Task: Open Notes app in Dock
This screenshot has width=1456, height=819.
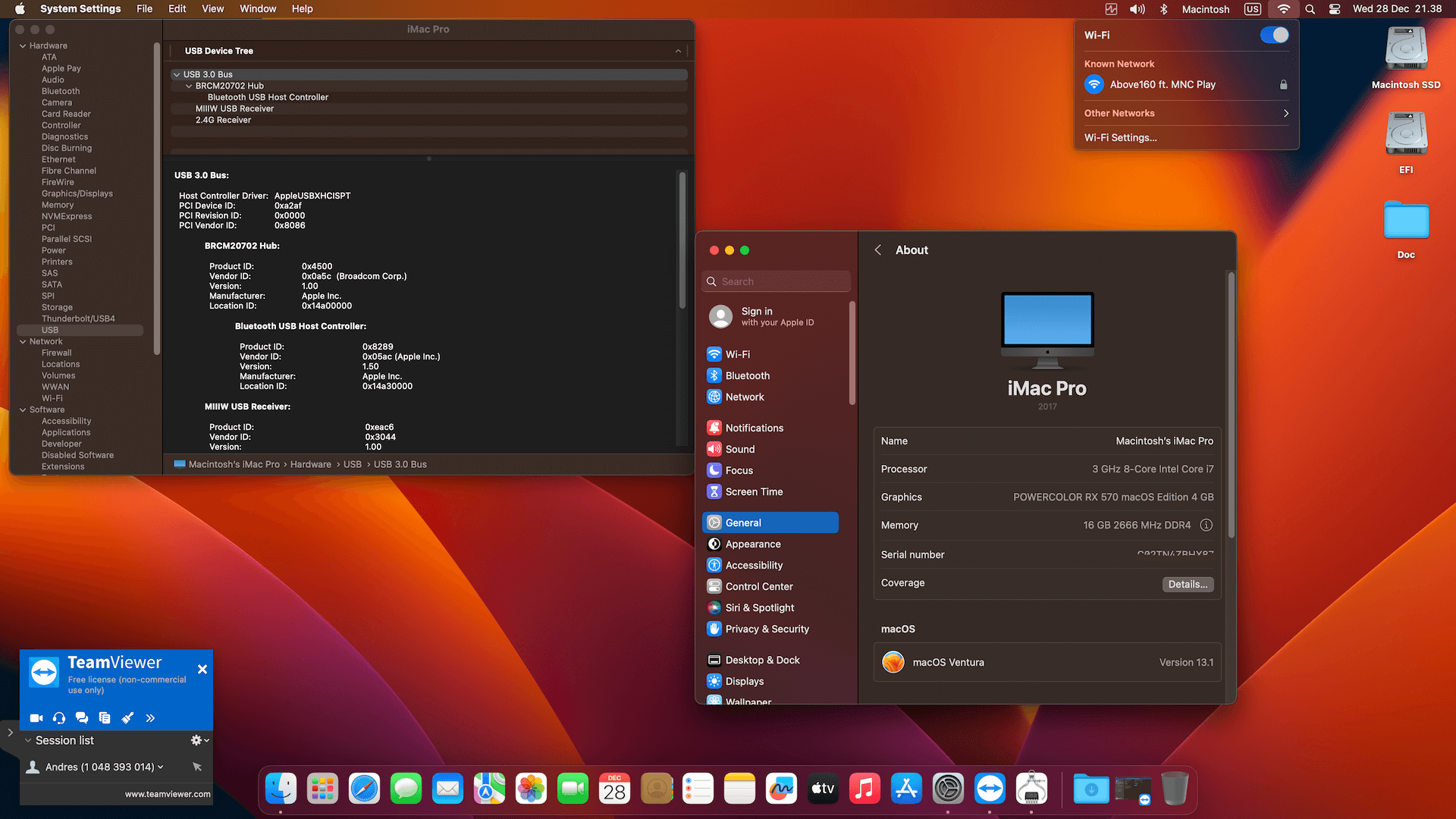Action: click(x=740, y=789)
